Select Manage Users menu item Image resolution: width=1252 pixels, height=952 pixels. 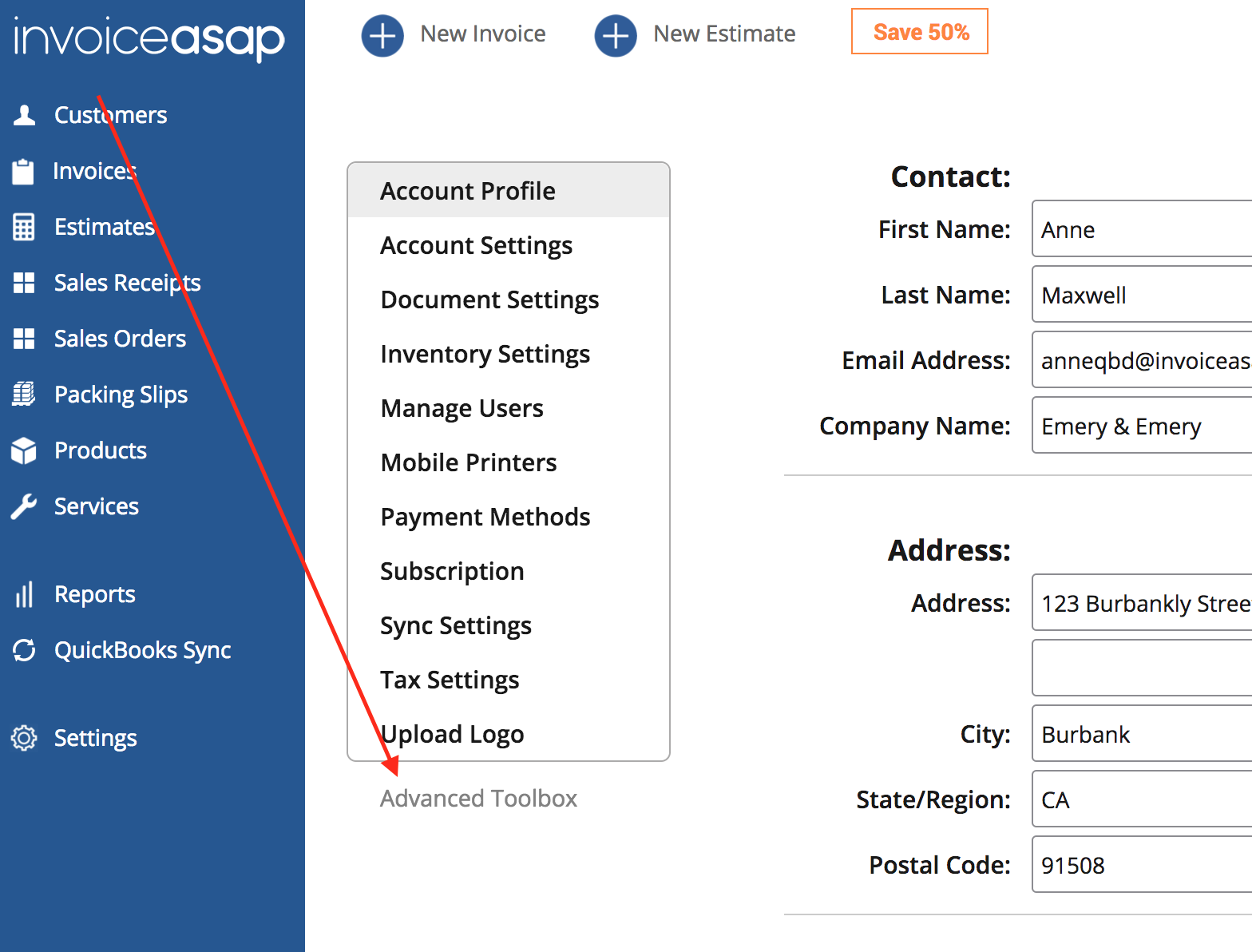[x=462, y=409]
